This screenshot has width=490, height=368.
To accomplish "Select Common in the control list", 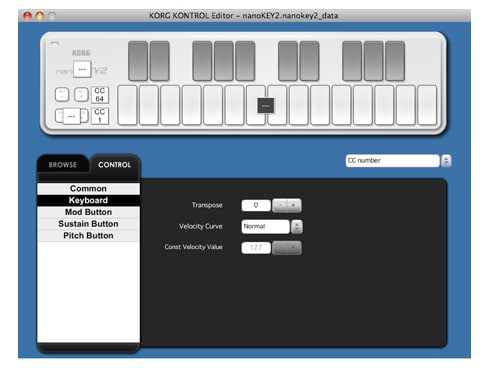I will tap(88, 189).
